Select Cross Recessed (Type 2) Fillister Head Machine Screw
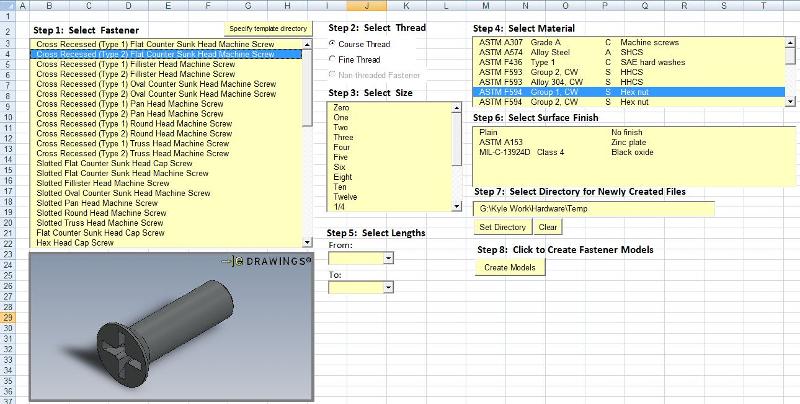 (x=166, y=74)
